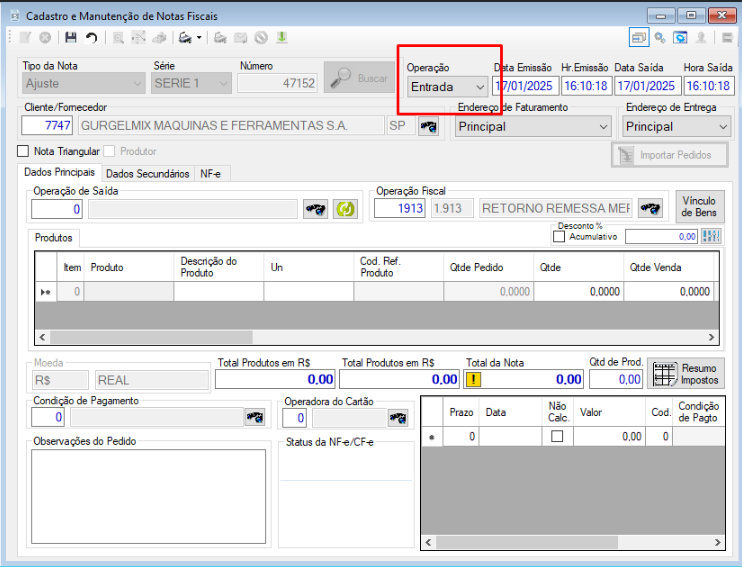Switch to the Dados Secundários tab
This screenshot has height=567, width=742.
pyautogui.click(x=147, y=174)
